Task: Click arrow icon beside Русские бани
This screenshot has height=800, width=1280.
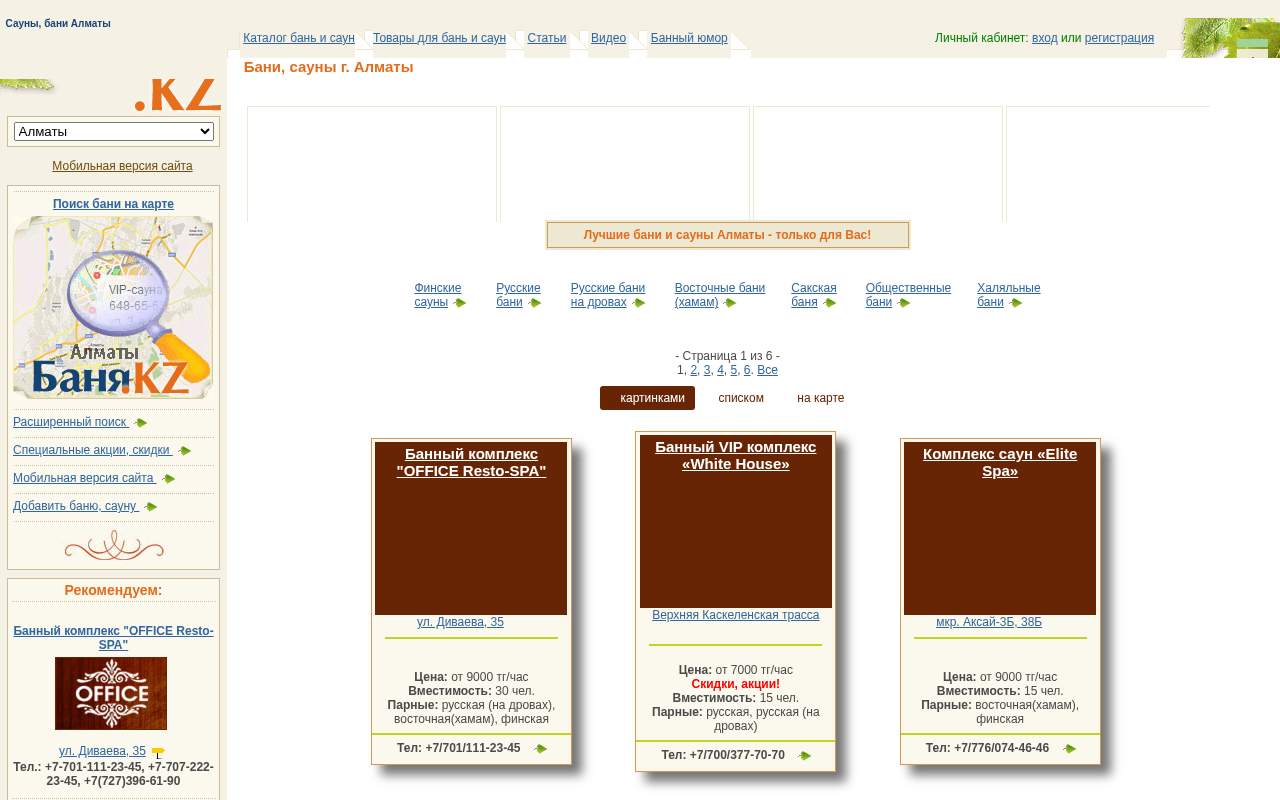Action: click(535, 303)
